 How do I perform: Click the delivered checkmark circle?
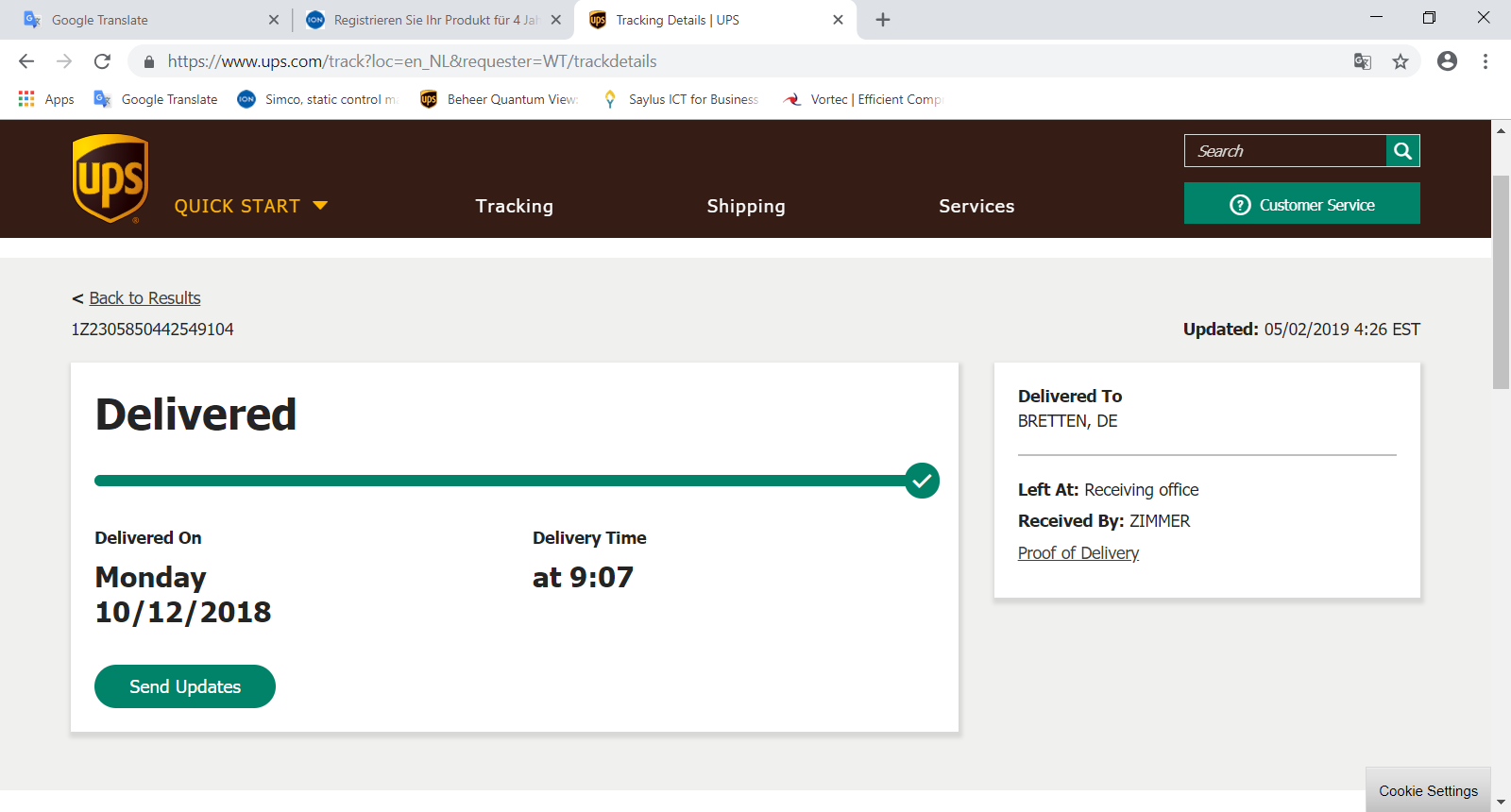tap(922, 481)
